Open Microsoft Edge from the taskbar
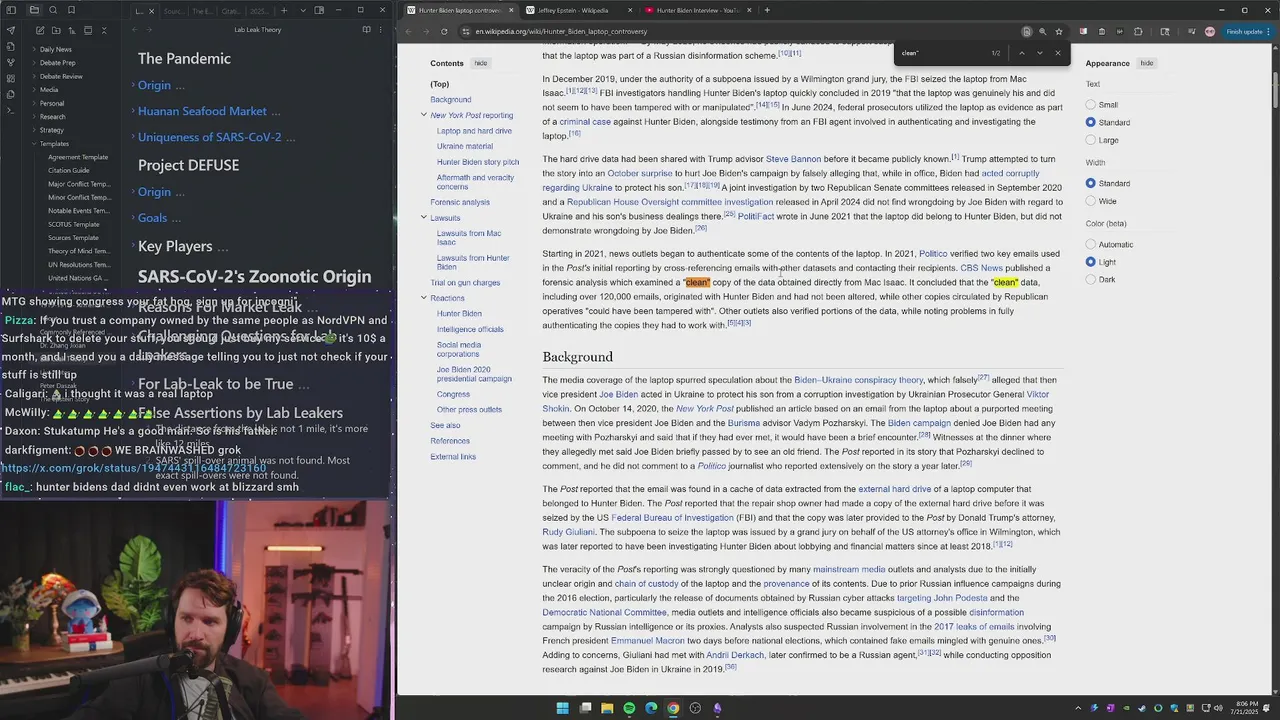The image size is (1280, 720). [651, 708]
